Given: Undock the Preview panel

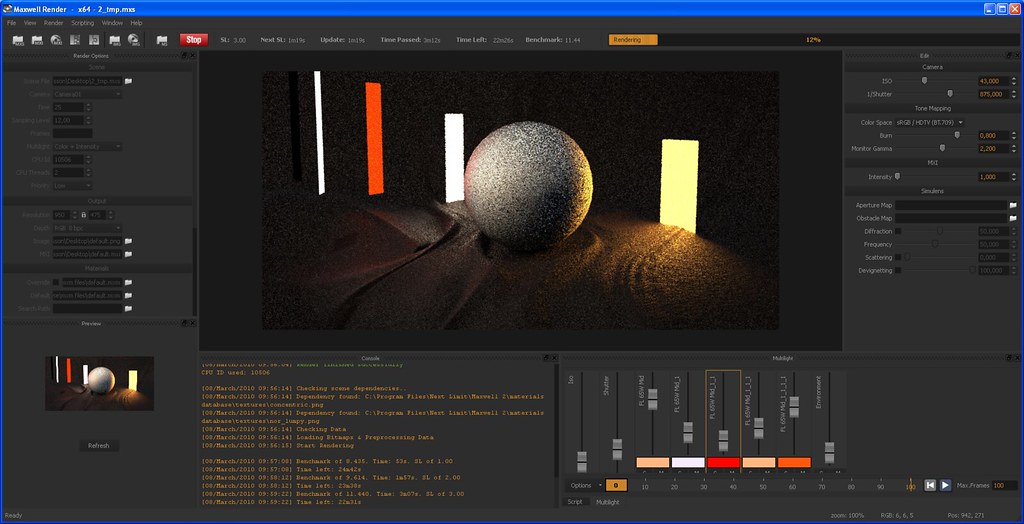Looking at the screenshot, I should pos(185,323).
